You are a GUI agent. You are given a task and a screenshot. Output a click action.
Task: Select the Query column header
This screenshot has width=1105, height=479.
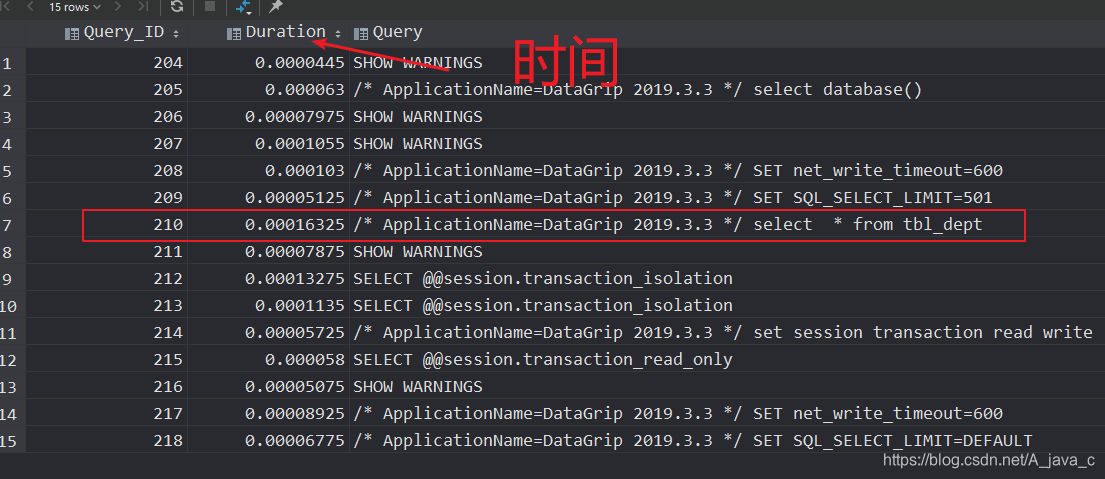388,32
